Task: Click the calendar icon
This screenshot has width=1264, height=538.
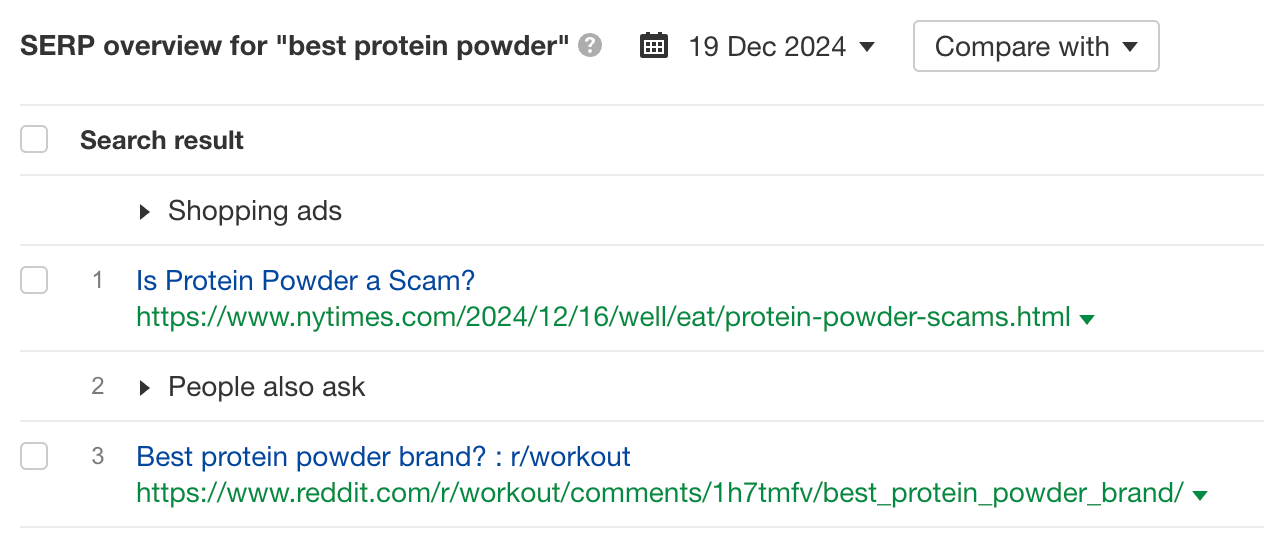Action: (x=653, y=46)
